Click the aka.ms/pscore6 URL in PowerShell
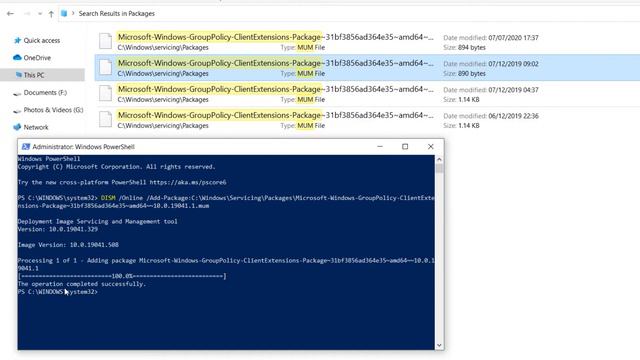Image resolution: width=640 pixels, height=360 pixels. tap(188, 182)
